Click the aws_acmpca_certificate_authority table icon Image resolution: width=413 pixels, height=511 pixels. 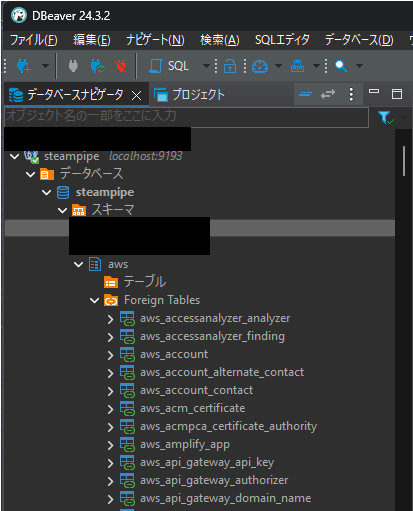(x=127, y=427)
